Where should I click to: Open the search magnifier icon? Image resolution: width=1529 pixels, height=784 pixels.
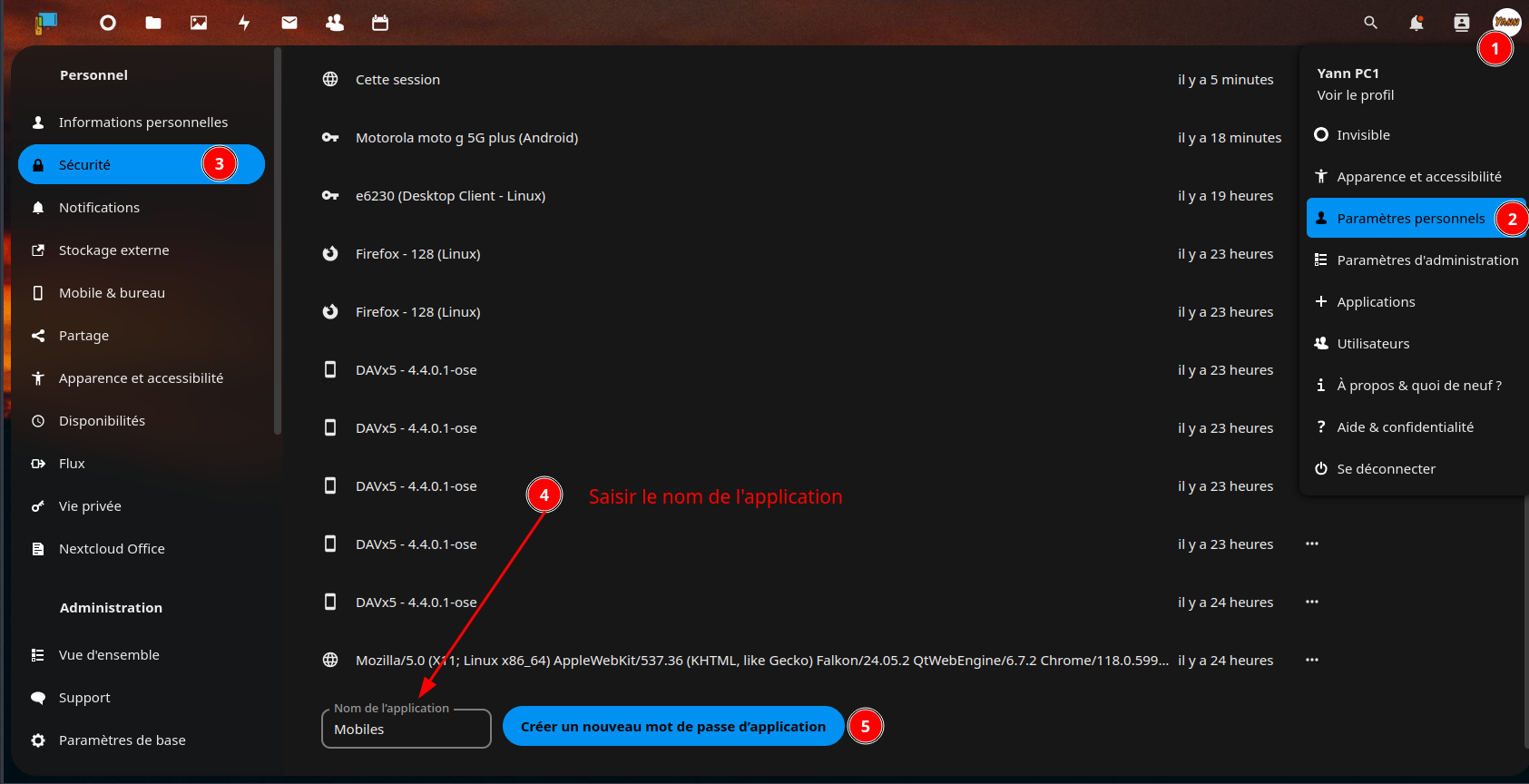coord(1370,23)
